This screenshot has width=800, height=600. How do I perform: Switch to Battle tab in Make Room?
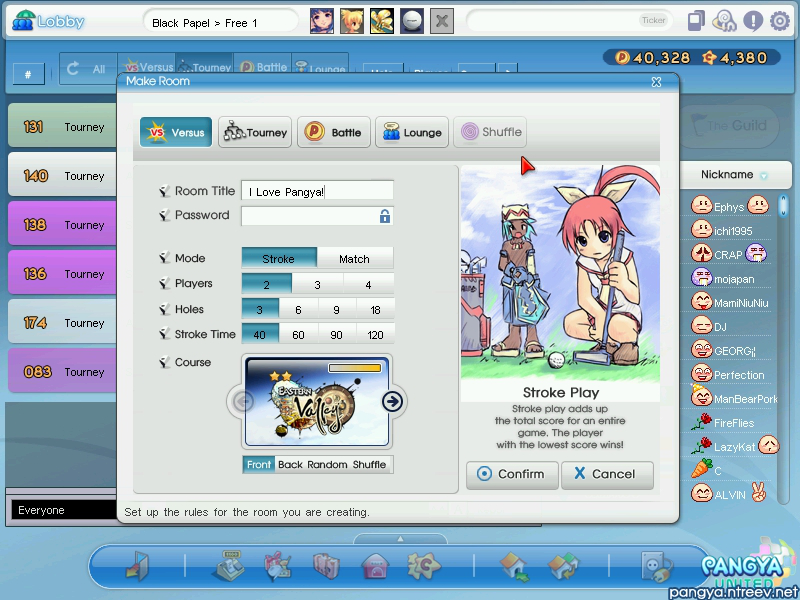pyautogui.click(x=334, y=132)
